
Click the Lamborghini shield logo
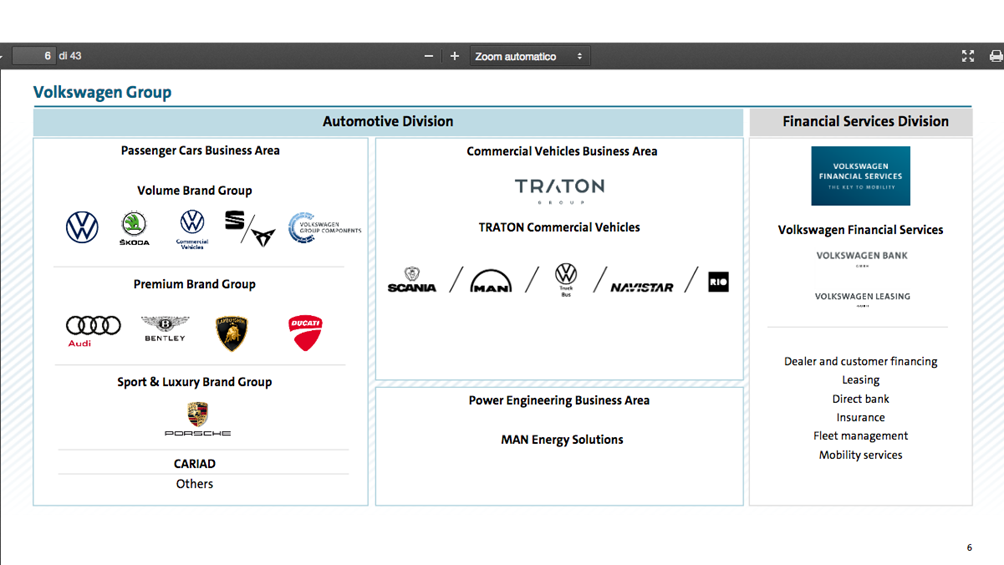[x=232, y=333]
